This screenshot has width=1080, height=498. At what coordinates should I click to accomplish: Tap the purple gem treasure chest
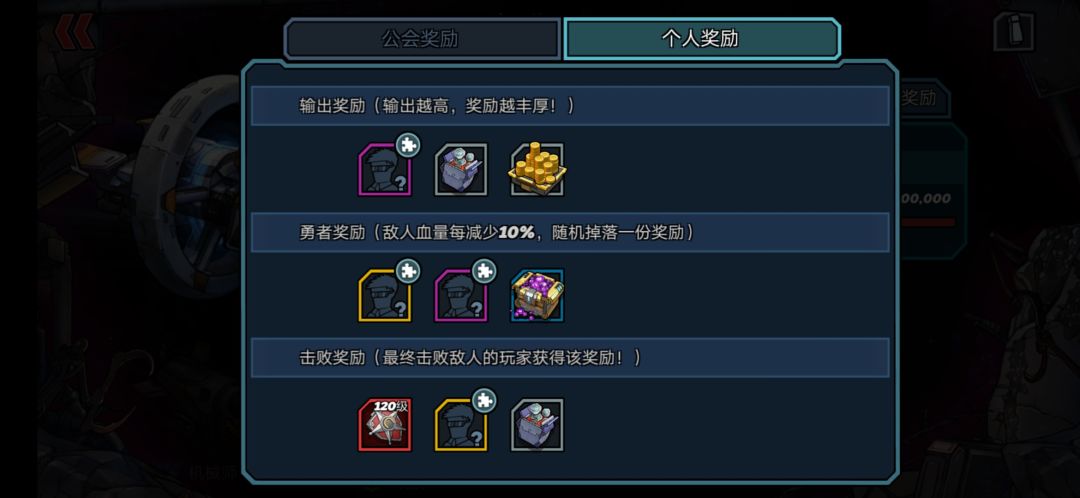point(537,295)
